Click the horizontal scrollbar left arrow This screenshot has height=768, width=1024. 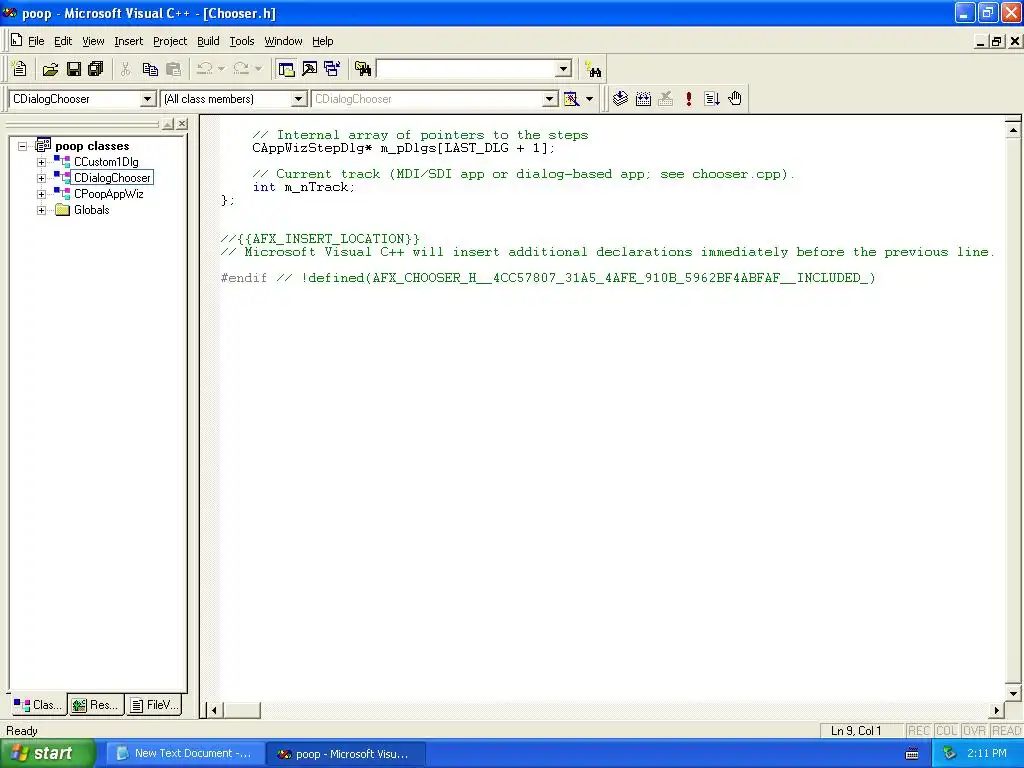point(214,710)
